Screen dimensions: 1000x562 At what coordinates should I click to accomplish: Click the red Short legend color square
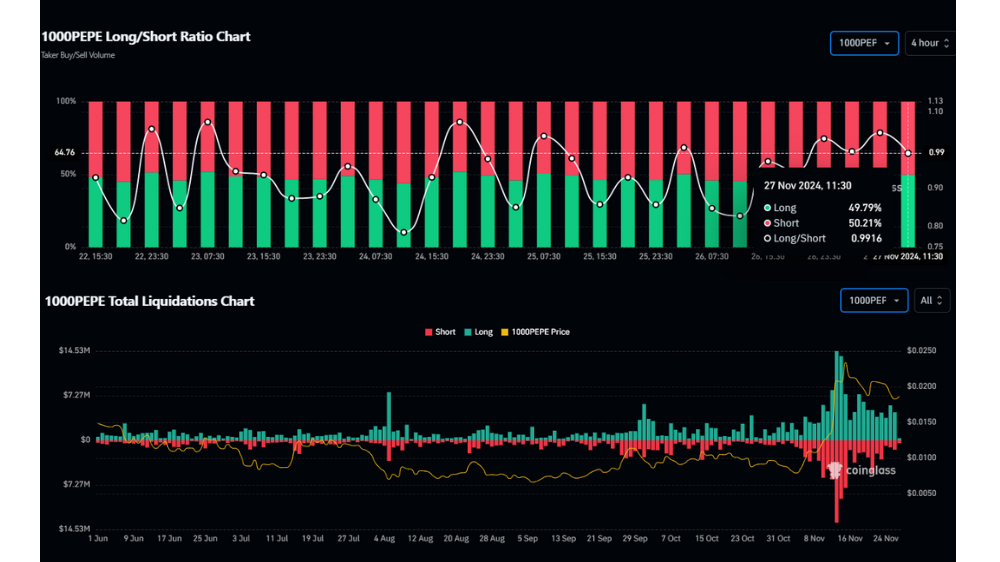(429, 332)
